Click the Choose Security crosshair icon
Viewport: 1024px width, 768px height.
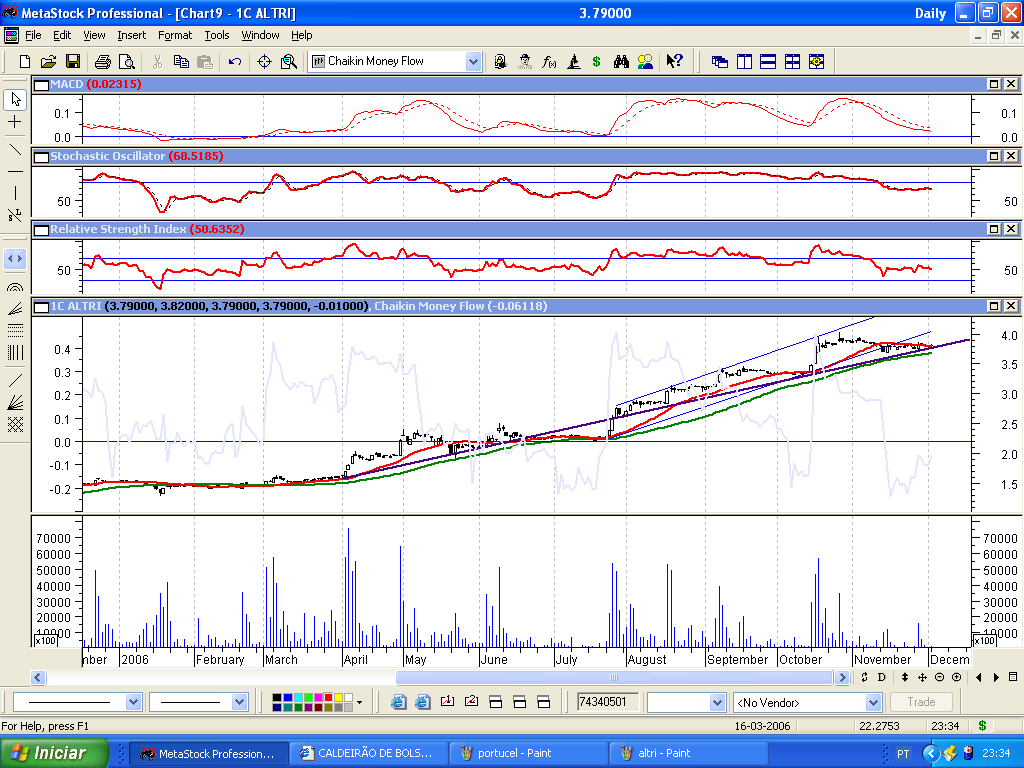[264, 61]
